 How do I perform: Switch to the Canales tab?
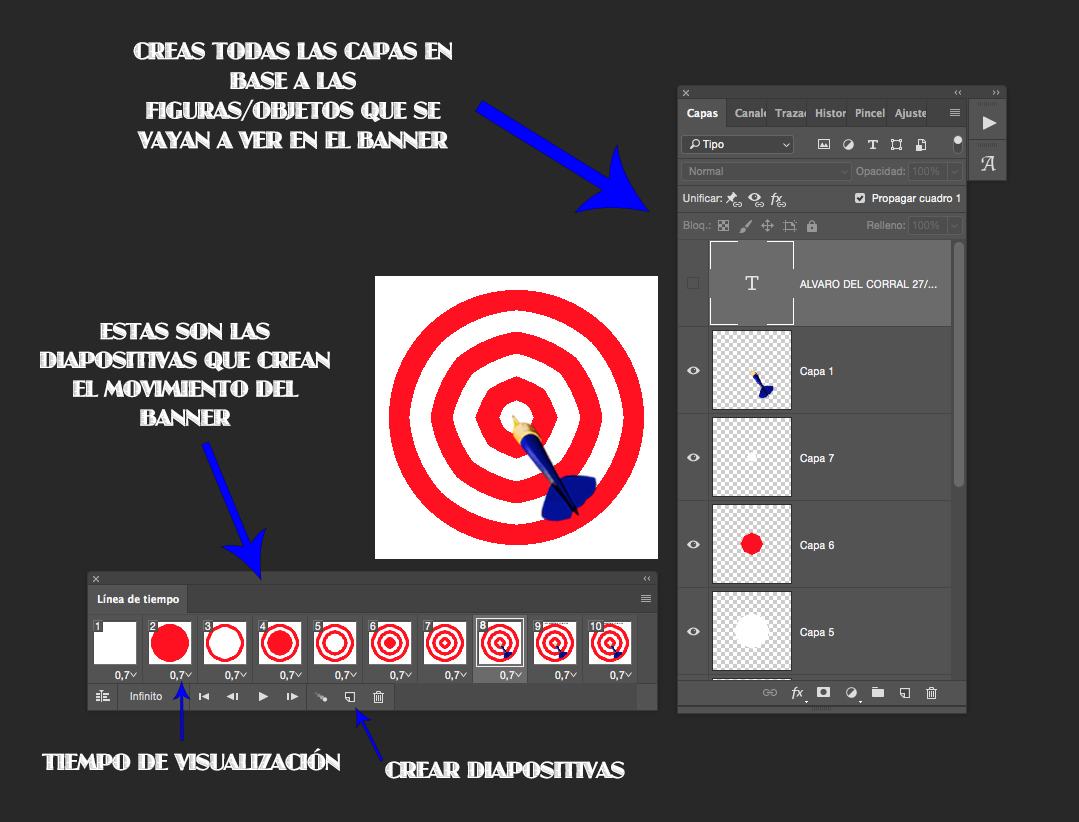(x=749, y=113)
